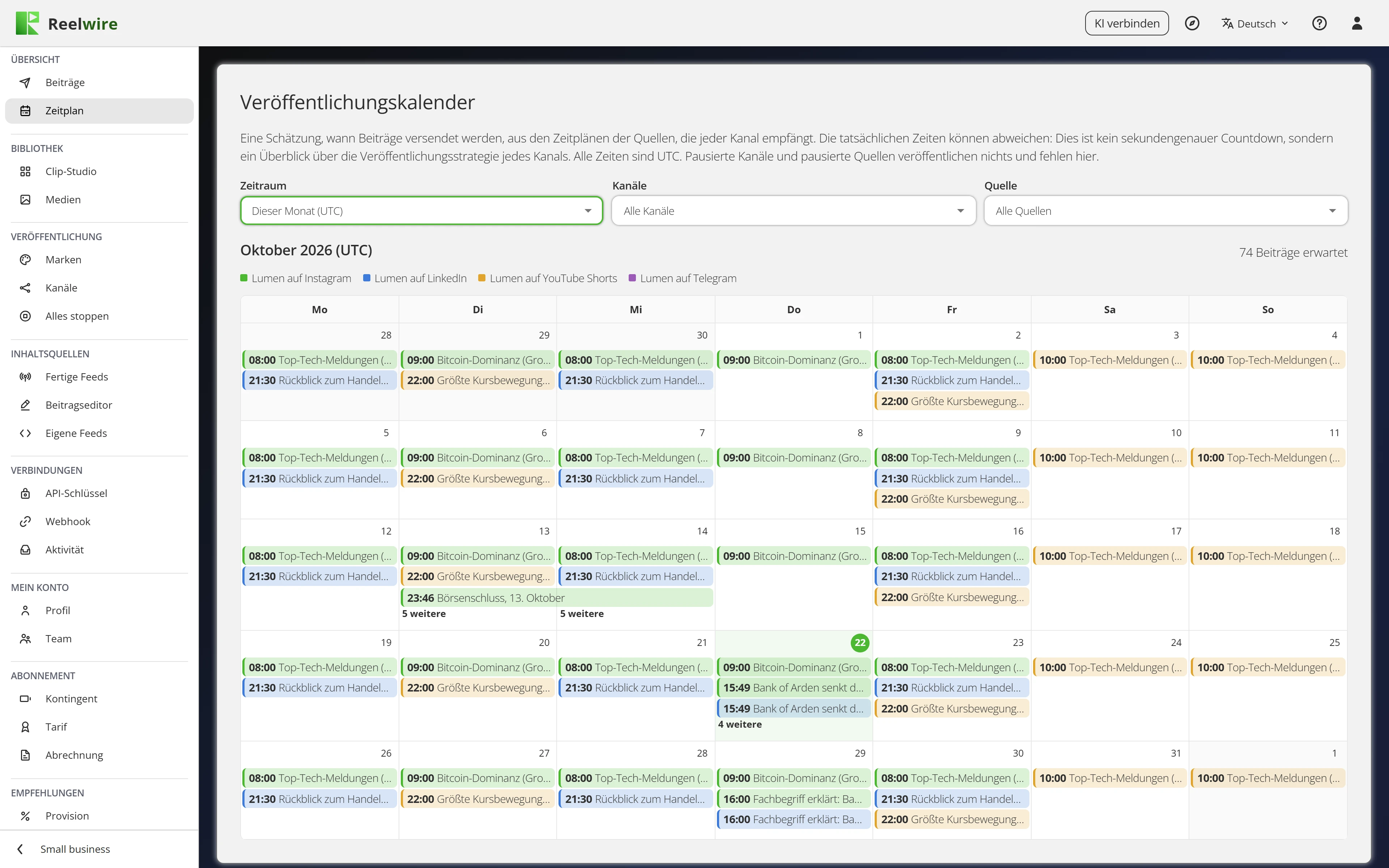This screenshot has width=1389, height=868.
Task: Open the user account icon
Action: [x=1357, y=23]
